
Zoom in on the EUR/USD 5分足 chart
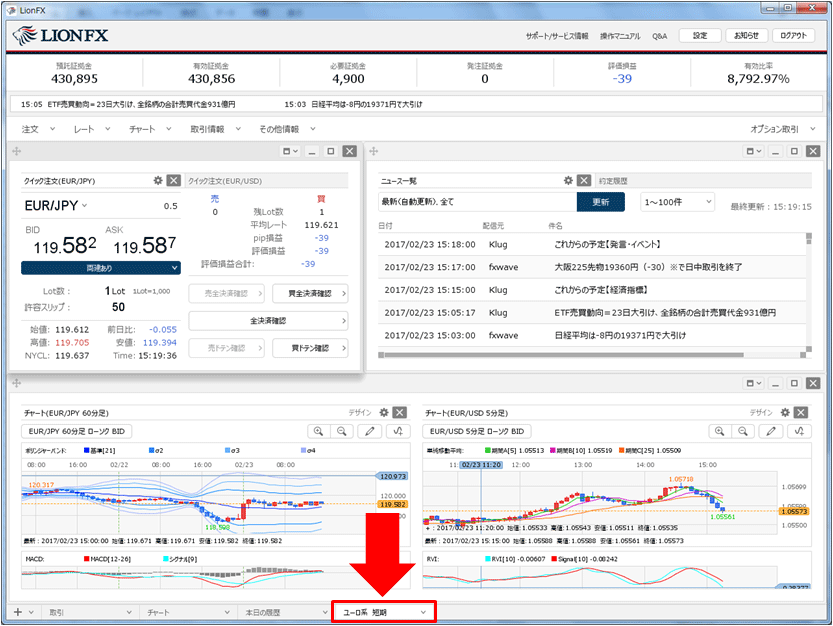click(720, 431)
